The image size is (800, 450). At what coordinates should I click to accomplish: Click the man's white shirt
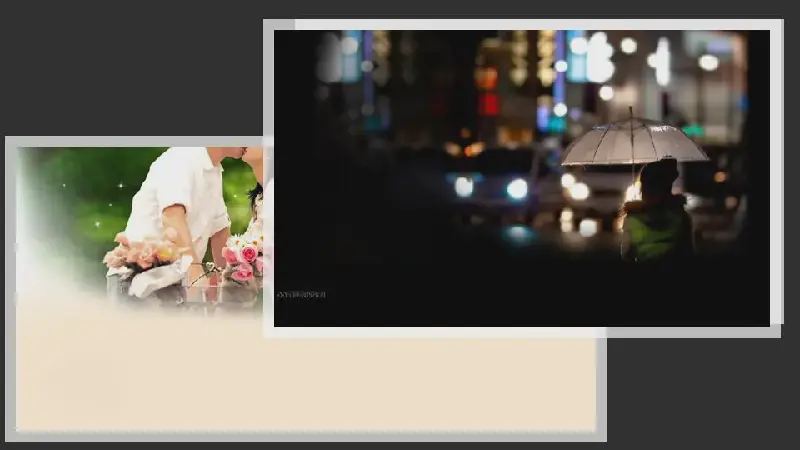click(182, 195)
